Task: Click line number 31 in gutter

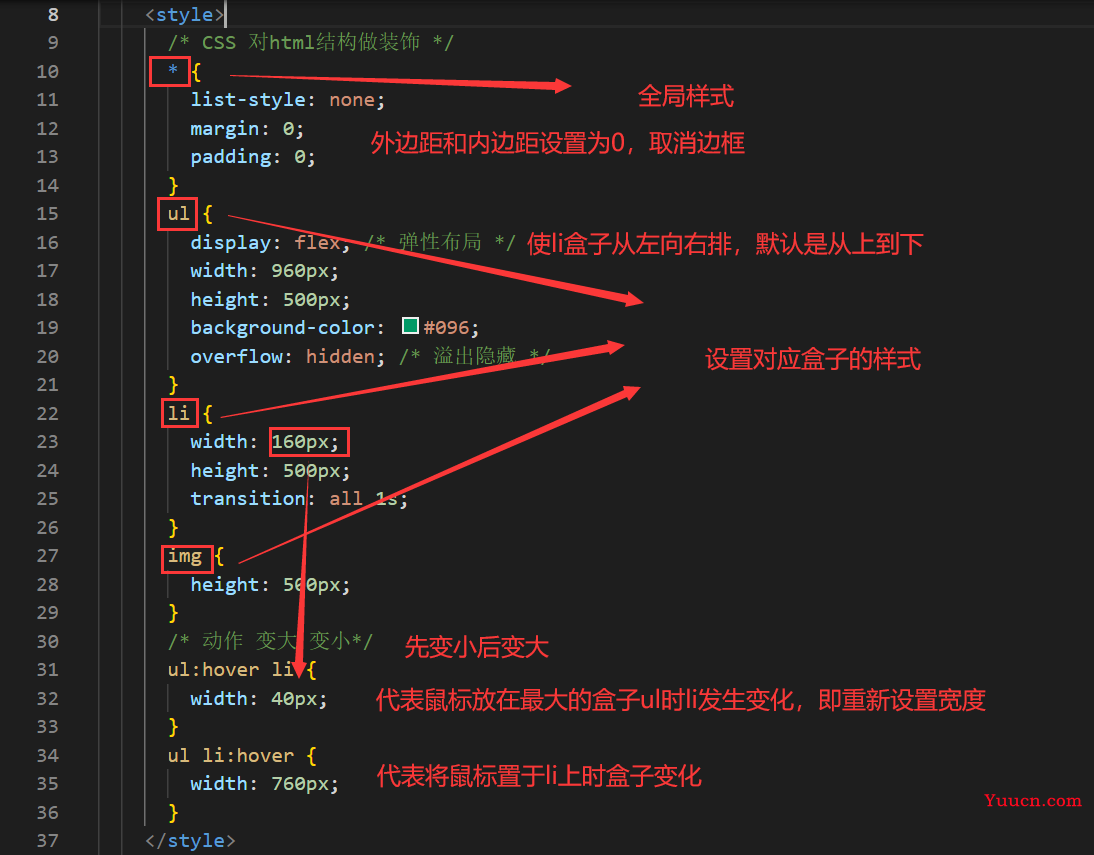Action: coord(47,669)
